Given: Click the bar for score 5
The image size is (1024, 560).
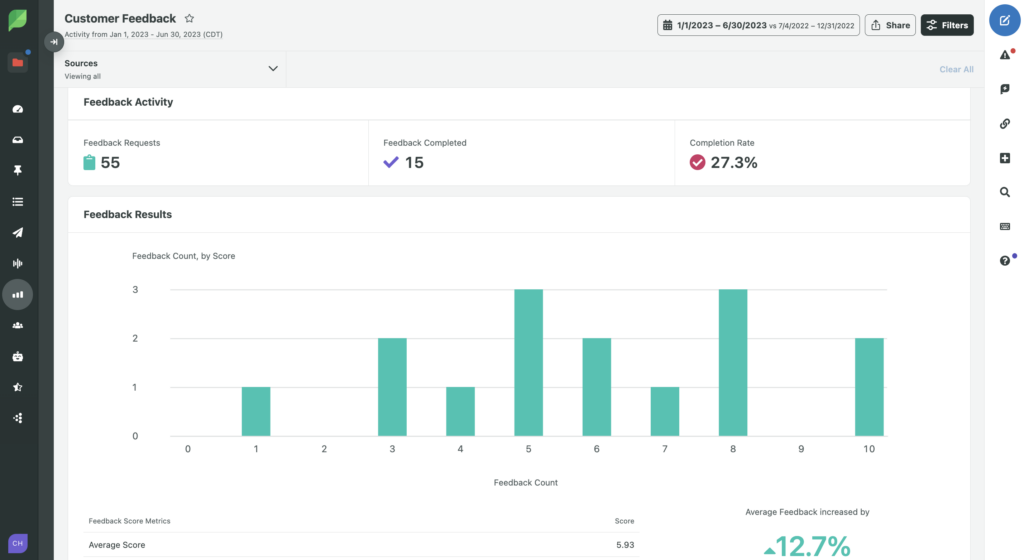Looking at the screenshot, I should [x=528, y=363].
